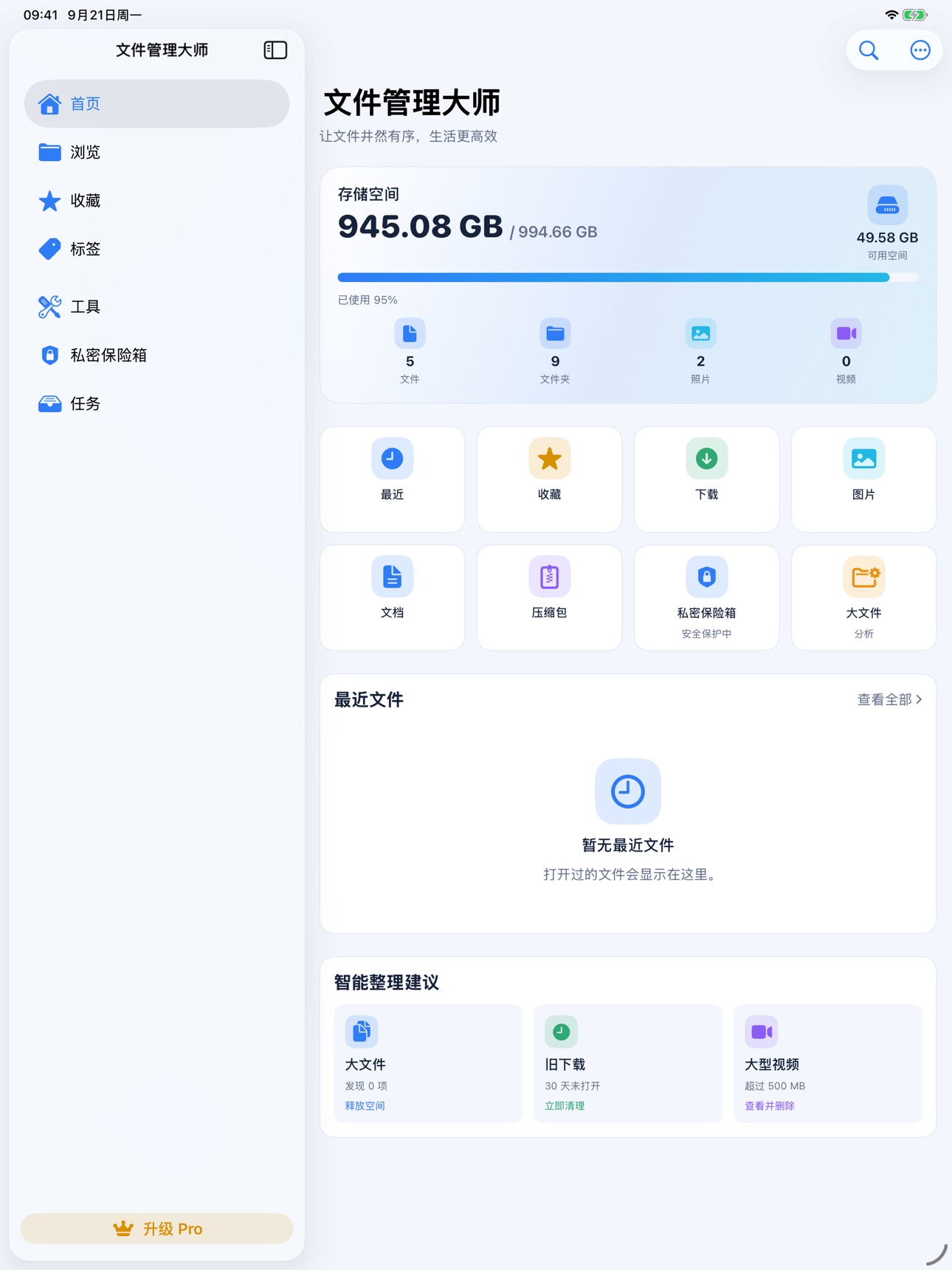Viewport: 952px width, 1270px height.
Task: Open search with the magnifier icon
Action: click(x=869, y=50)
